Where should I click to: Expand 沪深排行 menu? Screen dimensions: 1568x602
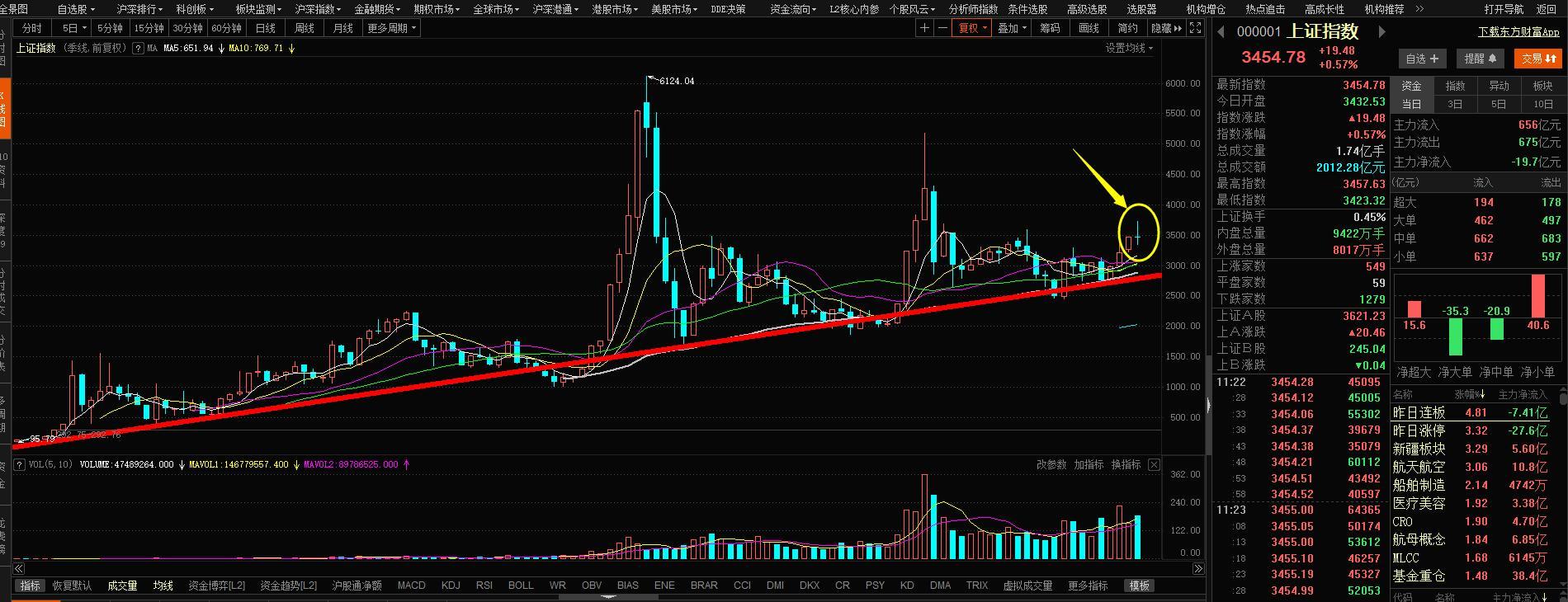tap(139, 9)
